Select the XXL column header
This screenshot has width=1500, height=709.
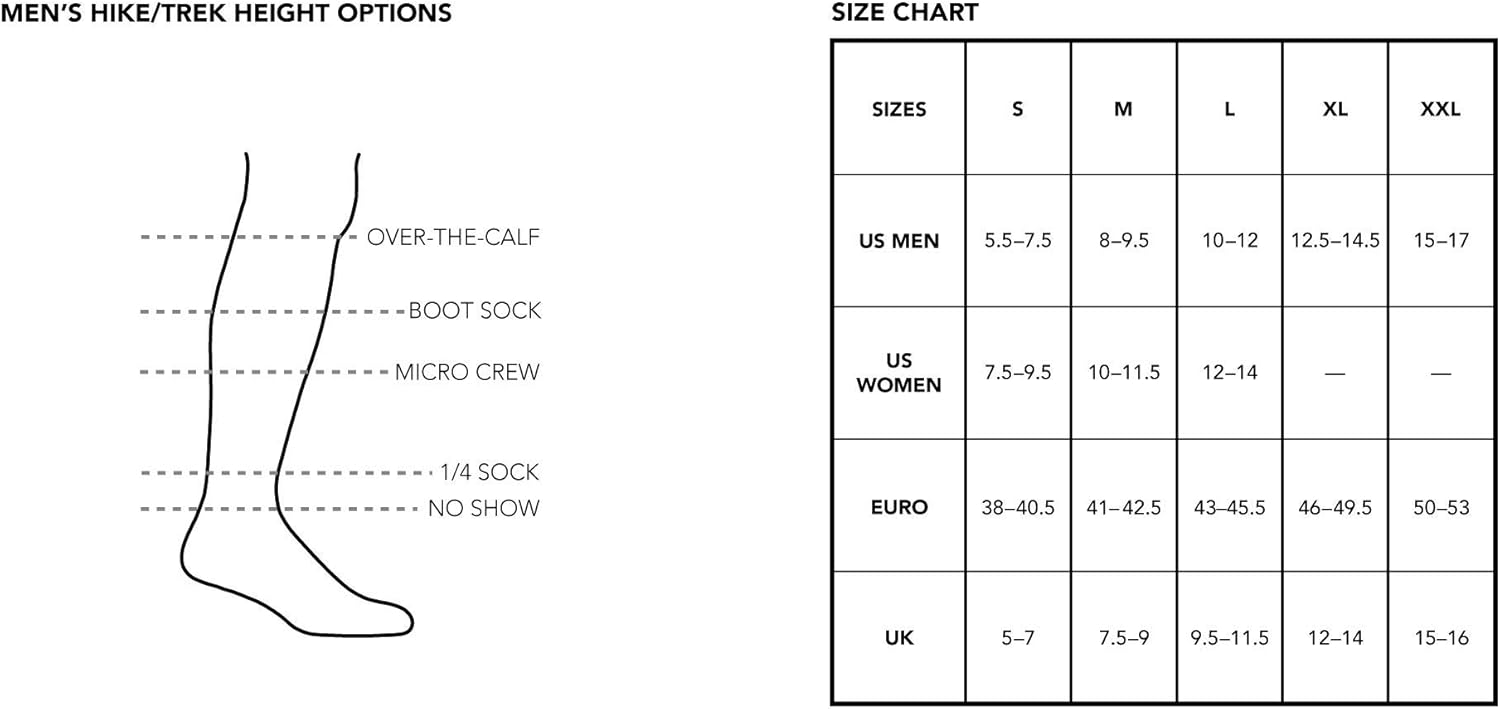point(1440,109)
